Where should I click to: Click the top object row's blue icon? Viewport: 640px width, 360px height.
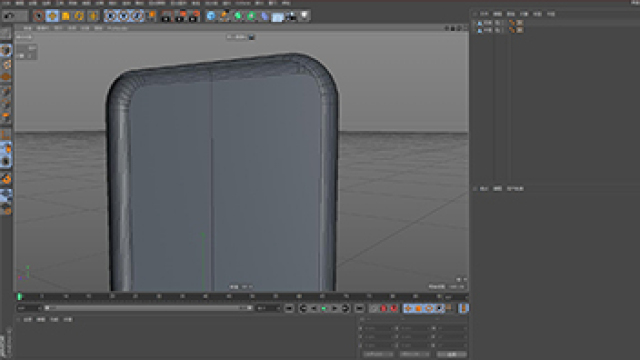tap(480, 23)
